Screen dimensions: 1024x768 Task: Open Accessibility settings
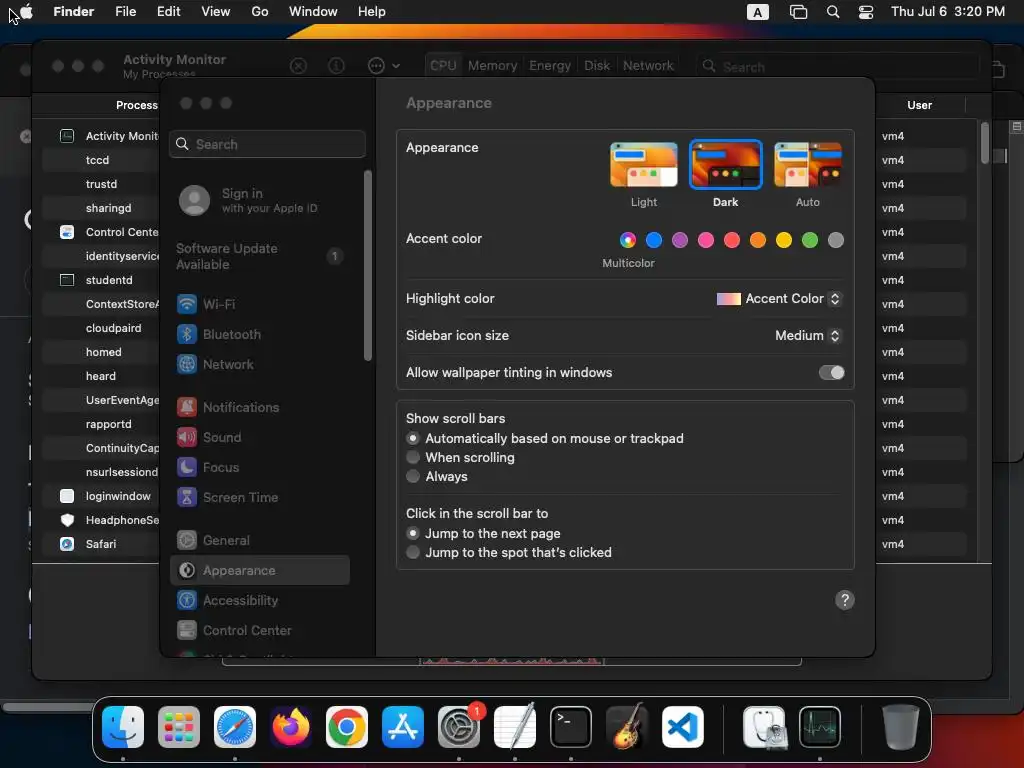point(261,601)
